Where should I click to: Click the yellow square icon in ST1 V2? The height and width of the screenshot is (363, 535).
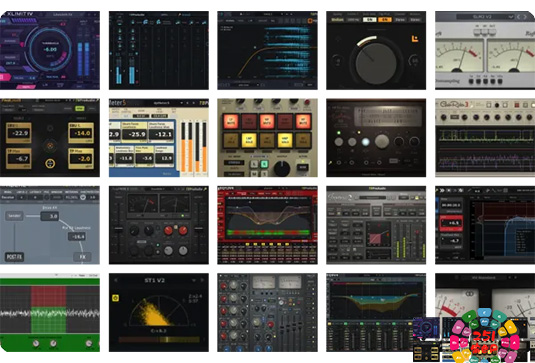115,299
